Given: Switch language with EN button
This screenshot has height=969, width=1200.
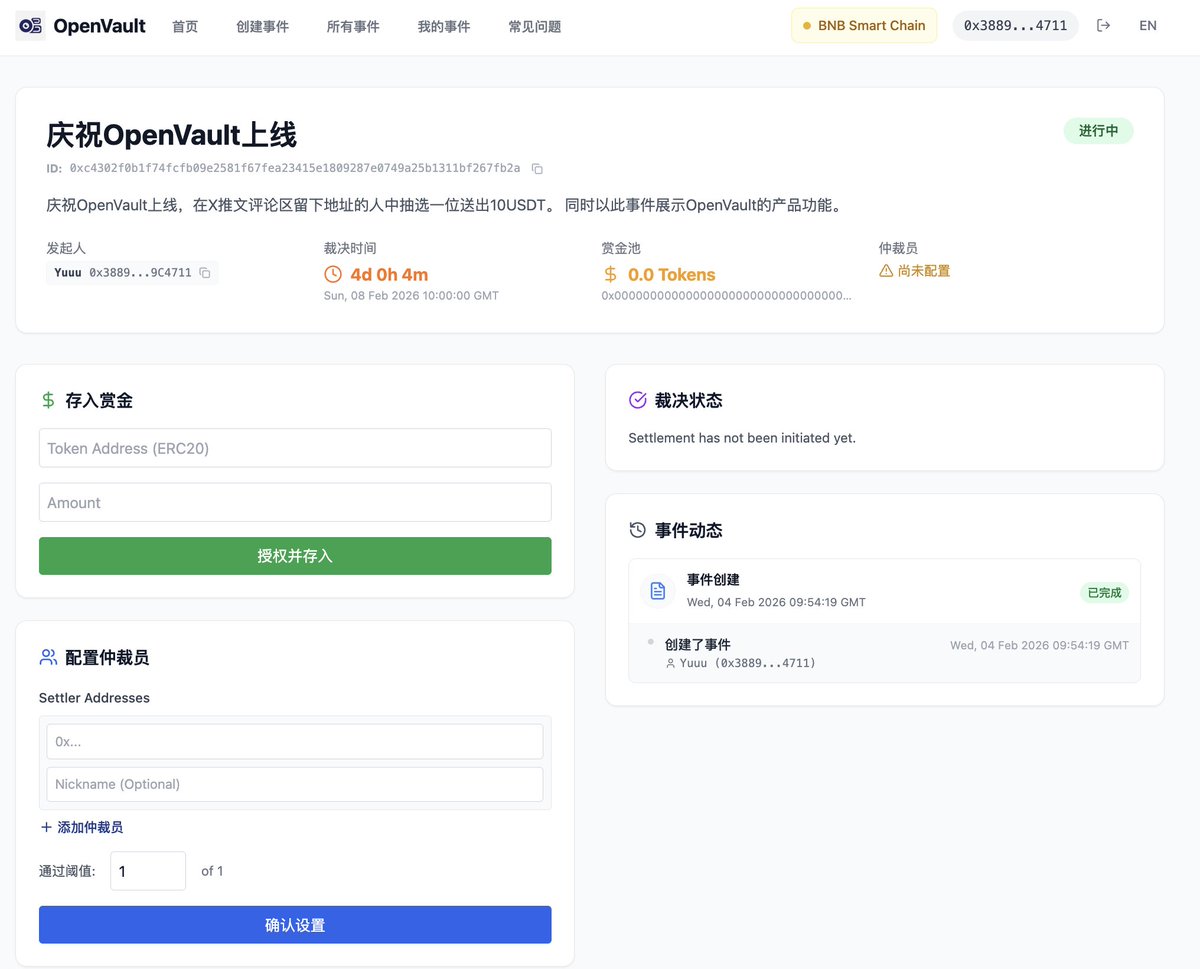Looking at the screenshot, I should pos(1148,26).
